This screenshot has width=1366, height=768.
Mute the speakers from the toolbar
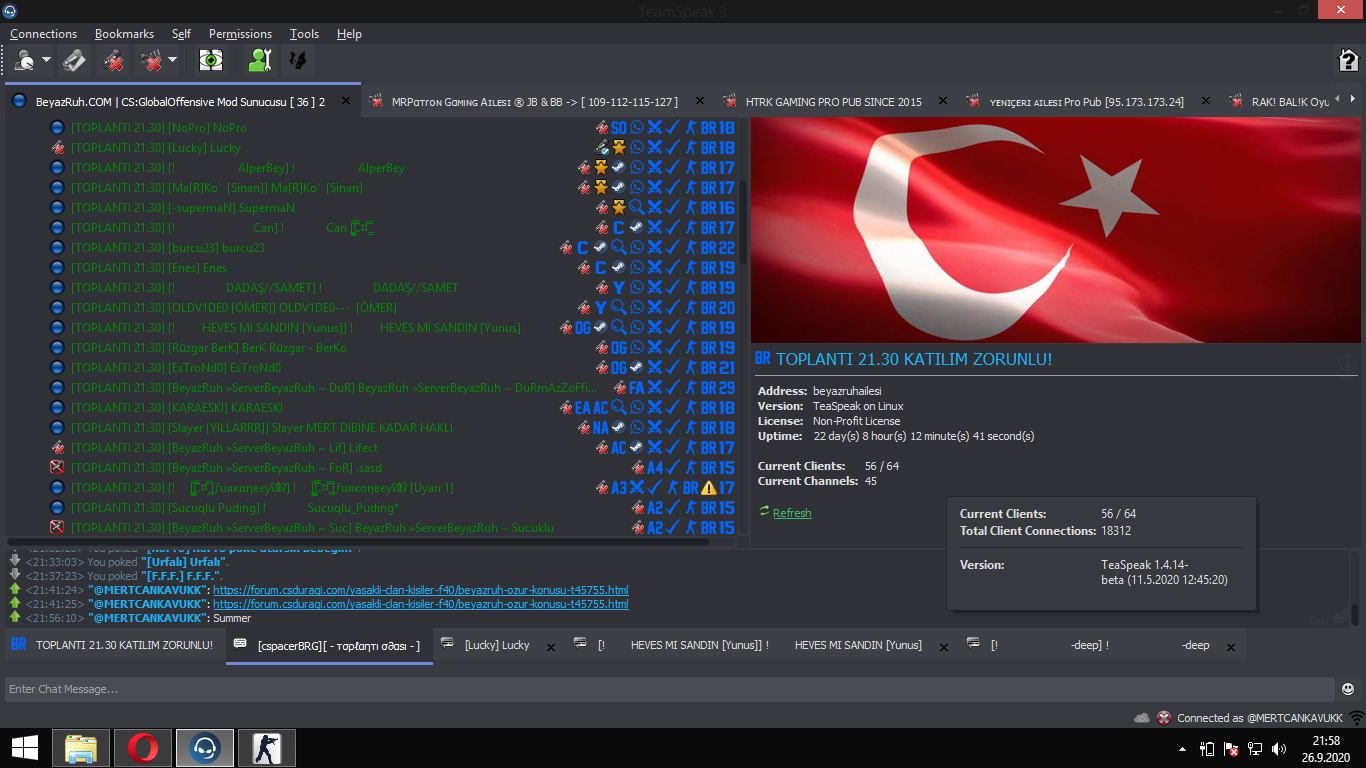point(152,61)
